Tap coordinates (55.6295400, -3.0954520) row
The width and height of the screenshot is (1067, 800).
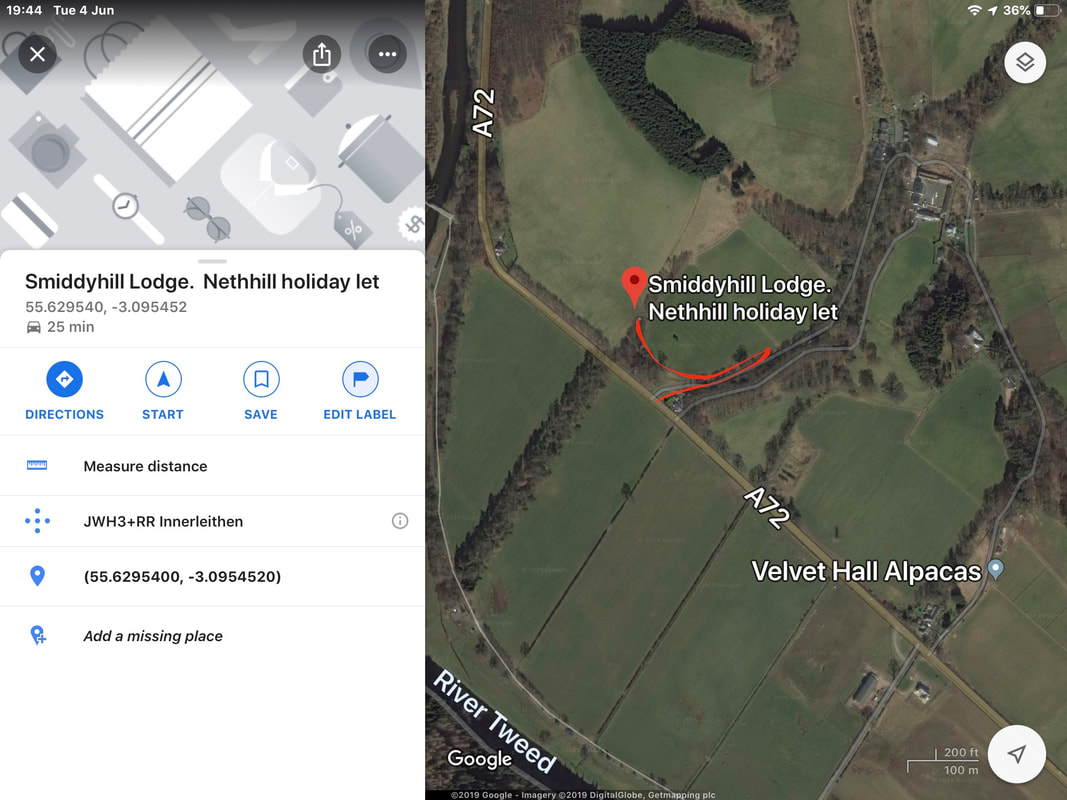[212, 576]
